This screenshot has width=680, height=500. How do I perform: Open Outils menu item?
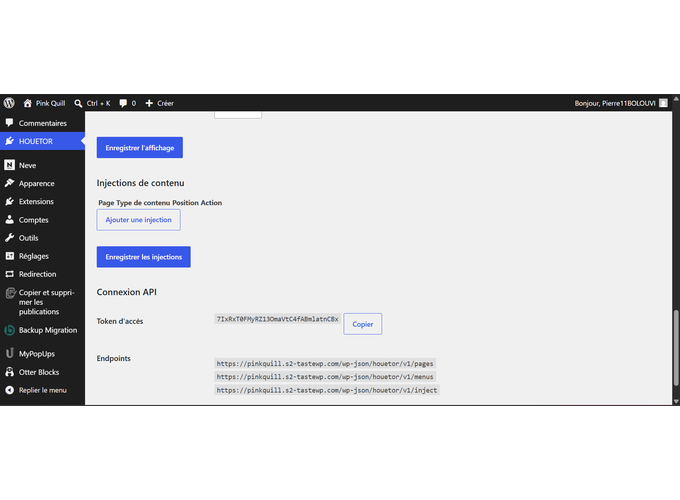click(x=42, y=238)
